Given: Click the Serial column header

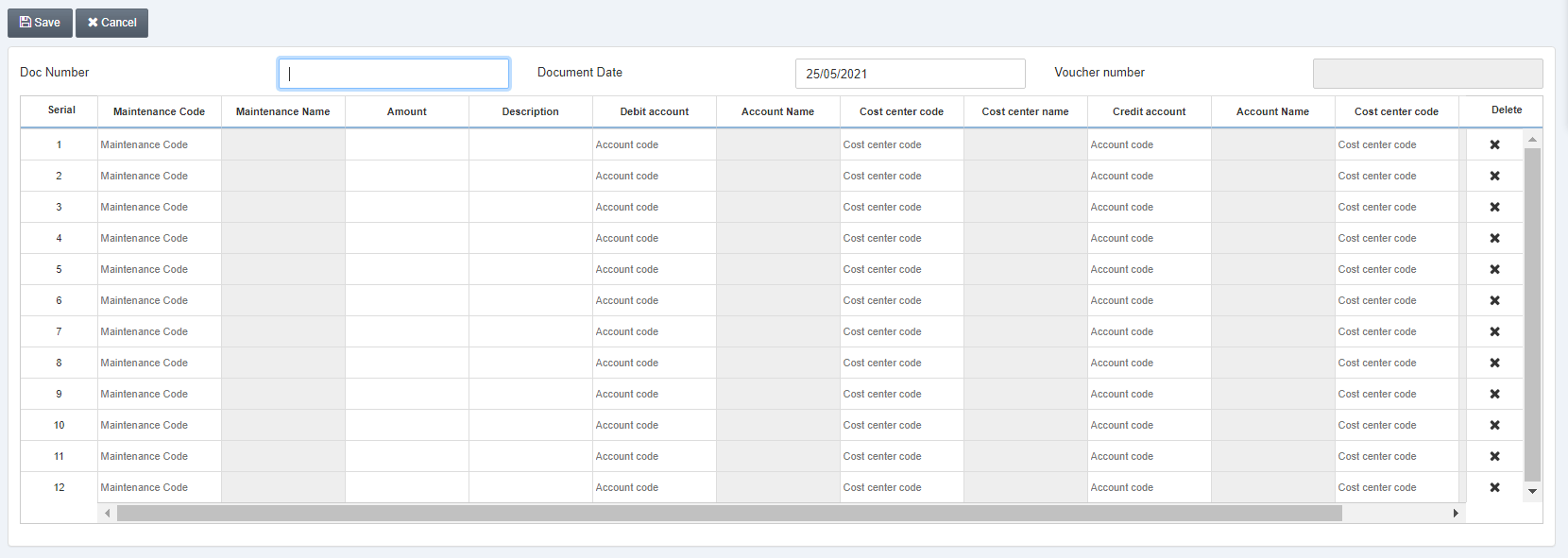Looking at the screenshot, I should point(61,110).
